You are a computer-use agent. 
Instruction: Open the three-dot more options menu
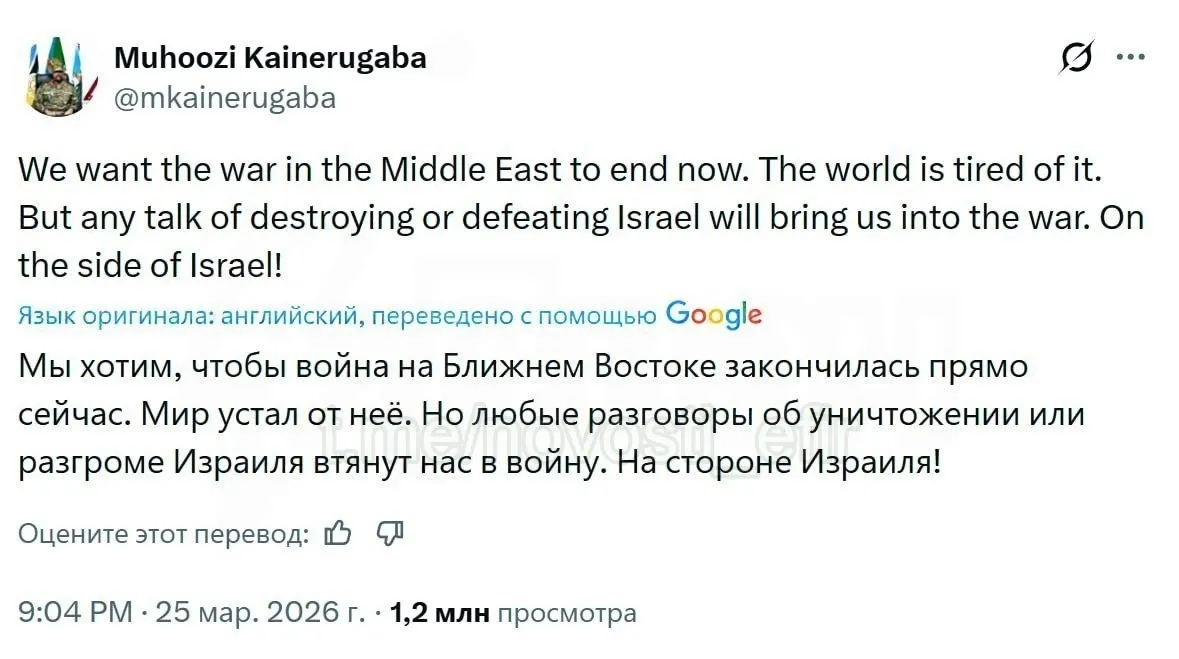[x=1130, y=58]
